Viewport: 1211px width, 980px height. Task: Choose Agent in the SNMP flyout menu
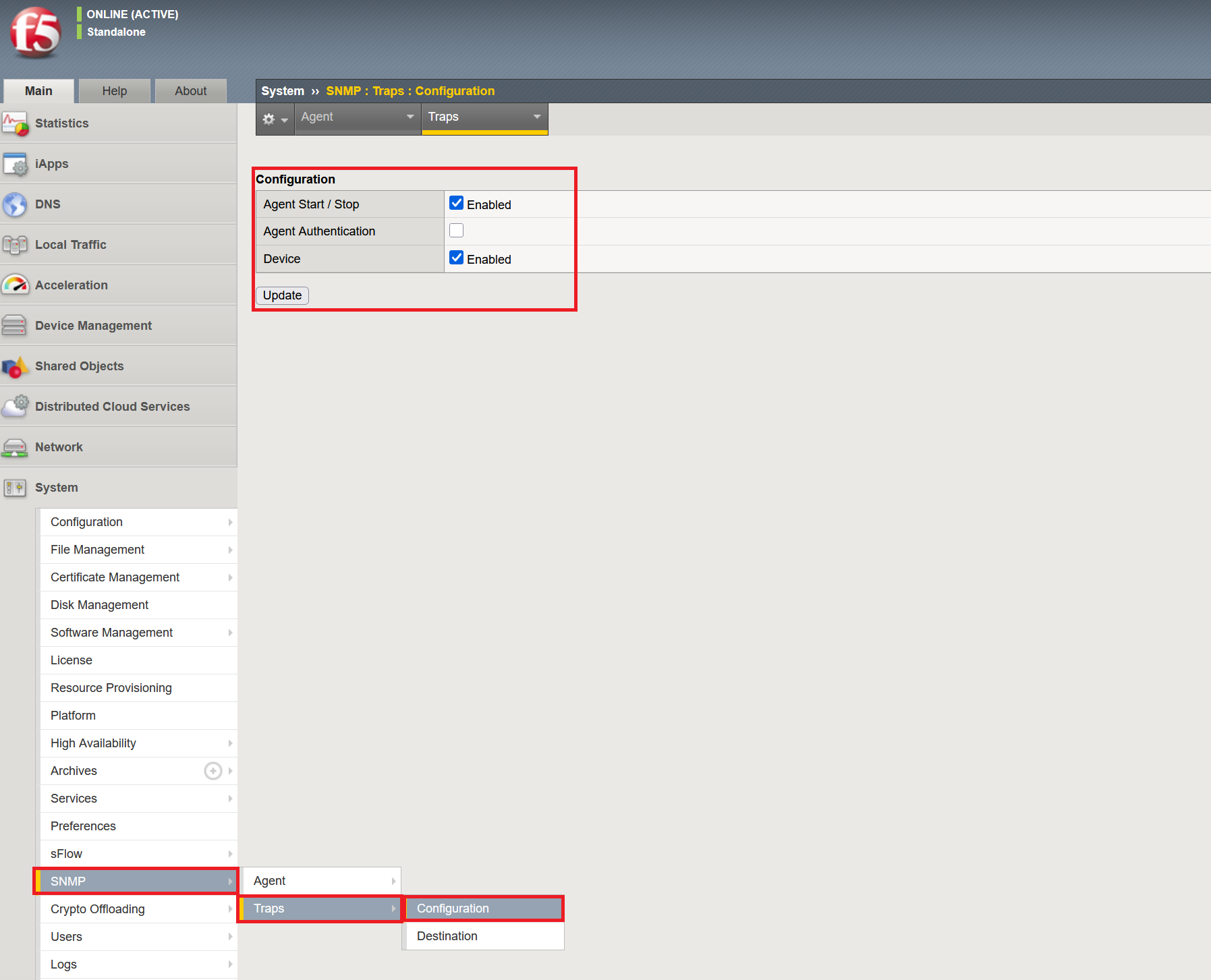point(321,881)
